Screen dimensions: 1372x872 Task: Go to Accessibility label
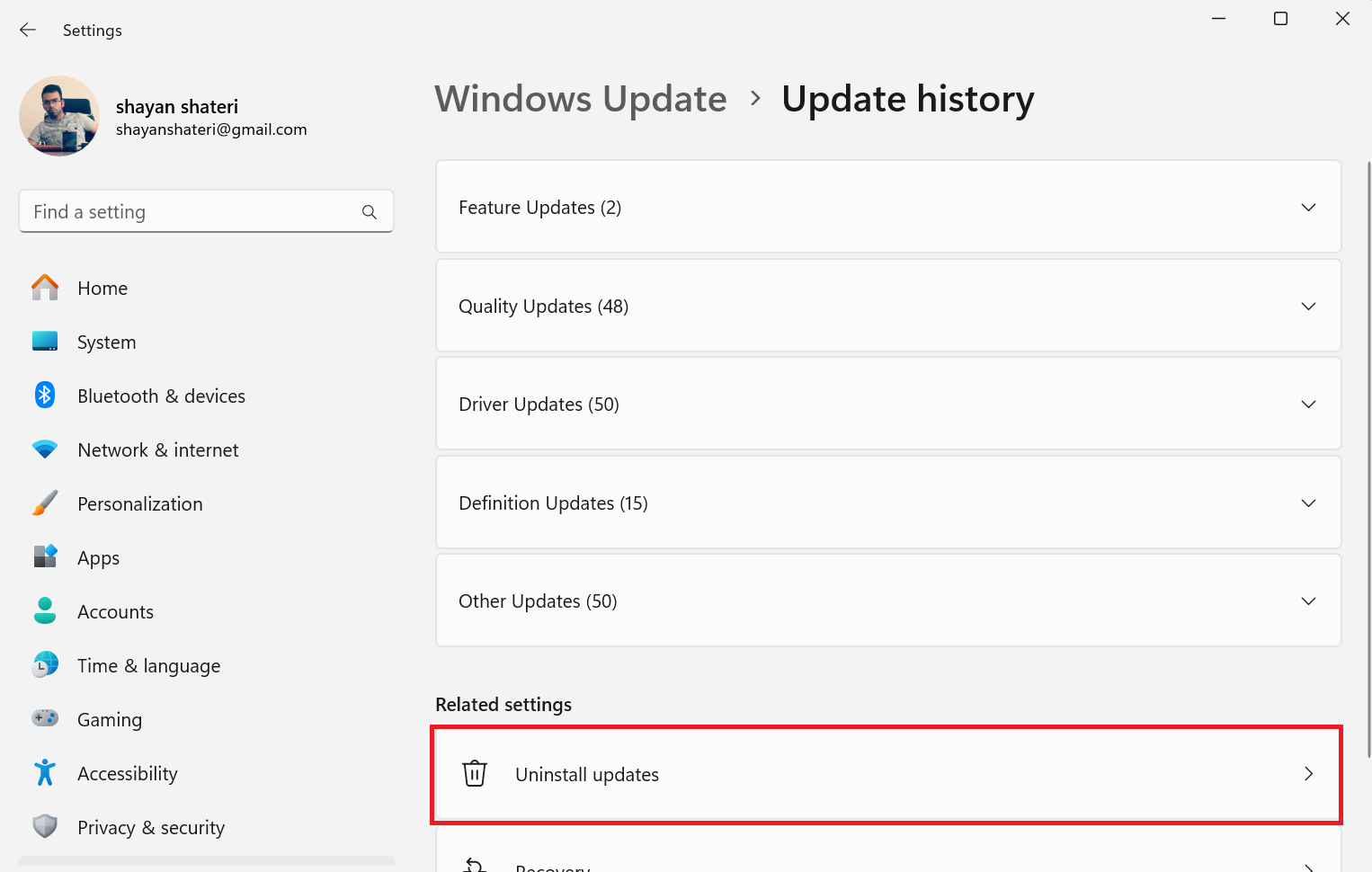click(128, 774)
